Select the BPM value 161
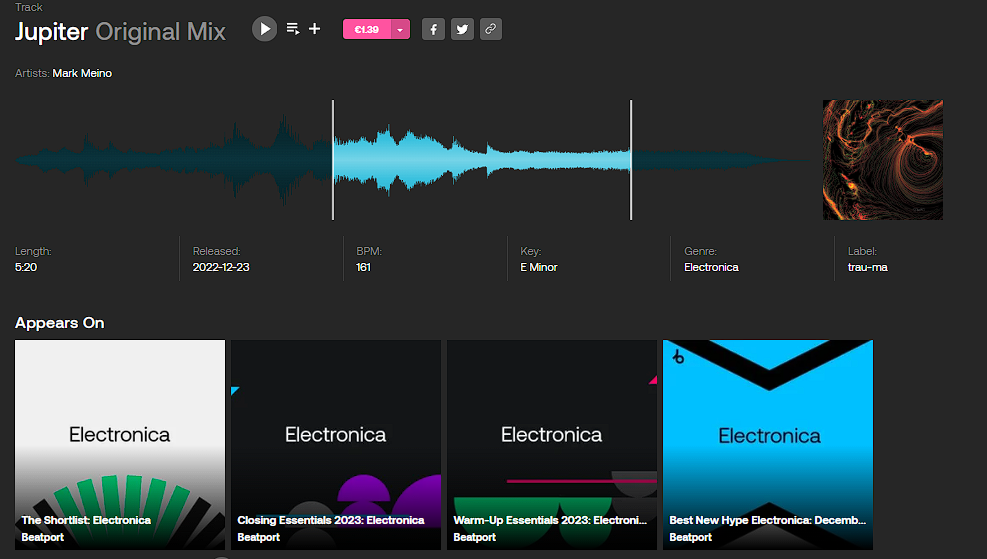The image size is (987, 559). (x=363, y=268)
